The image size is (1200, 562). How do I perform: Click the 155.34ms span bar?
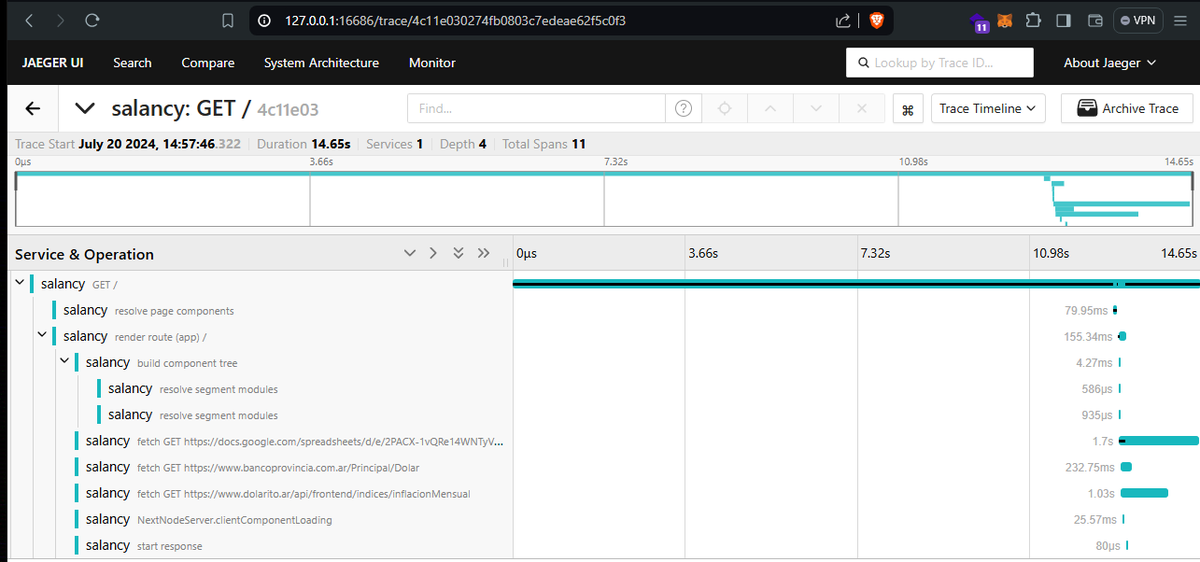[1122, 336]
